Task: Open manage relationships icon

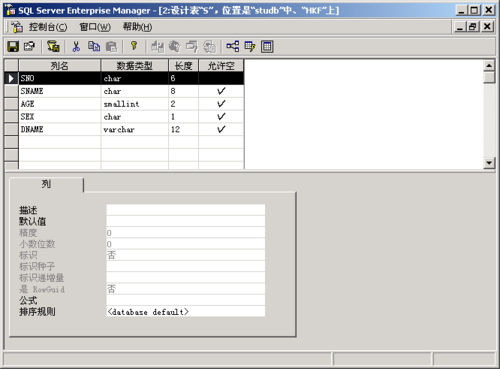Action: pos(233,46)
